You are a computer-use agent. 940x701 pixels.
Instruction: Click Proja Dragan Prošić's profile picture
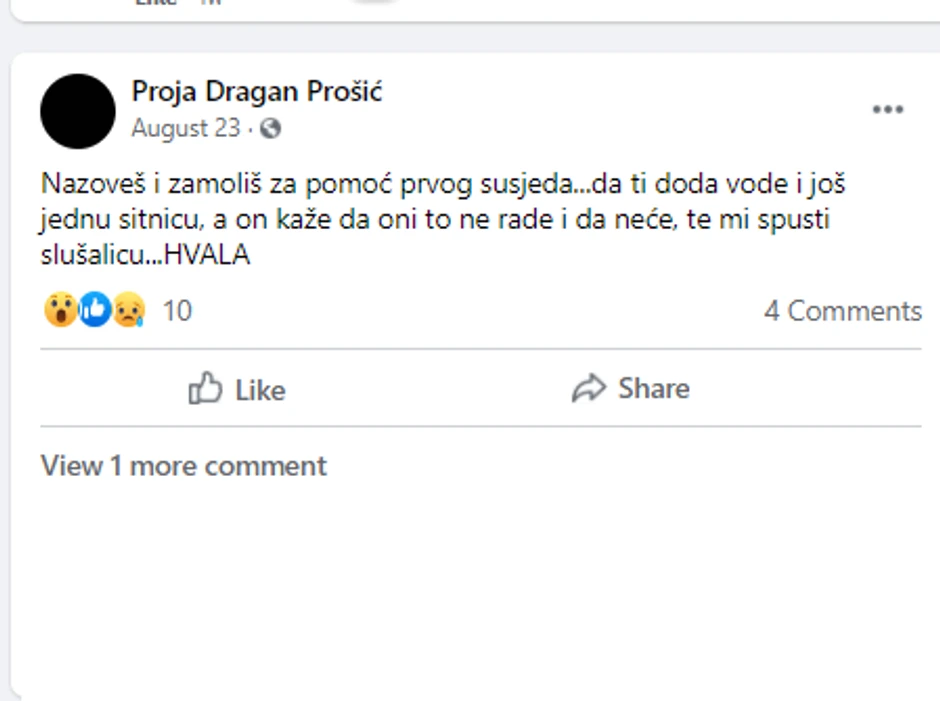[x=76, y=111]
